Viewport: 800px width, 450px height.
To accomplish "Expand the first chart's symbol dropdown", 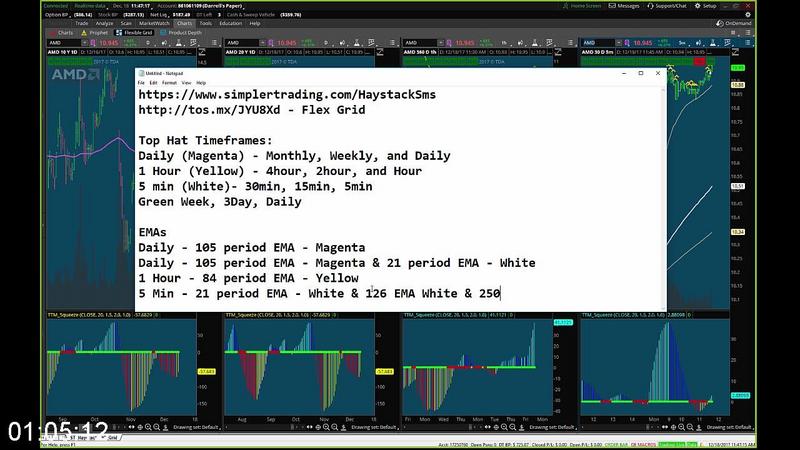I will coord(85,43).
